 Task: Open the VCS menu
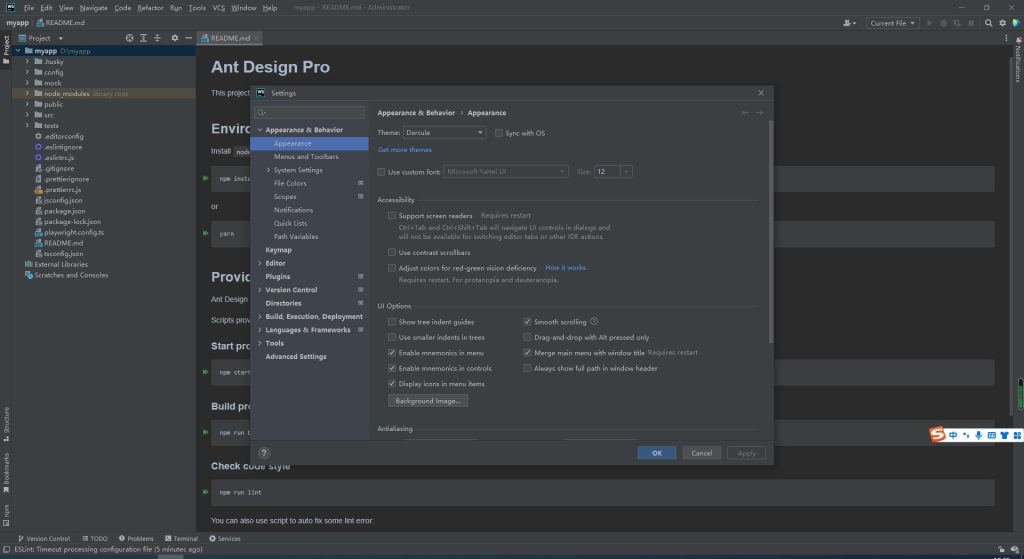[x=219, y=8]
